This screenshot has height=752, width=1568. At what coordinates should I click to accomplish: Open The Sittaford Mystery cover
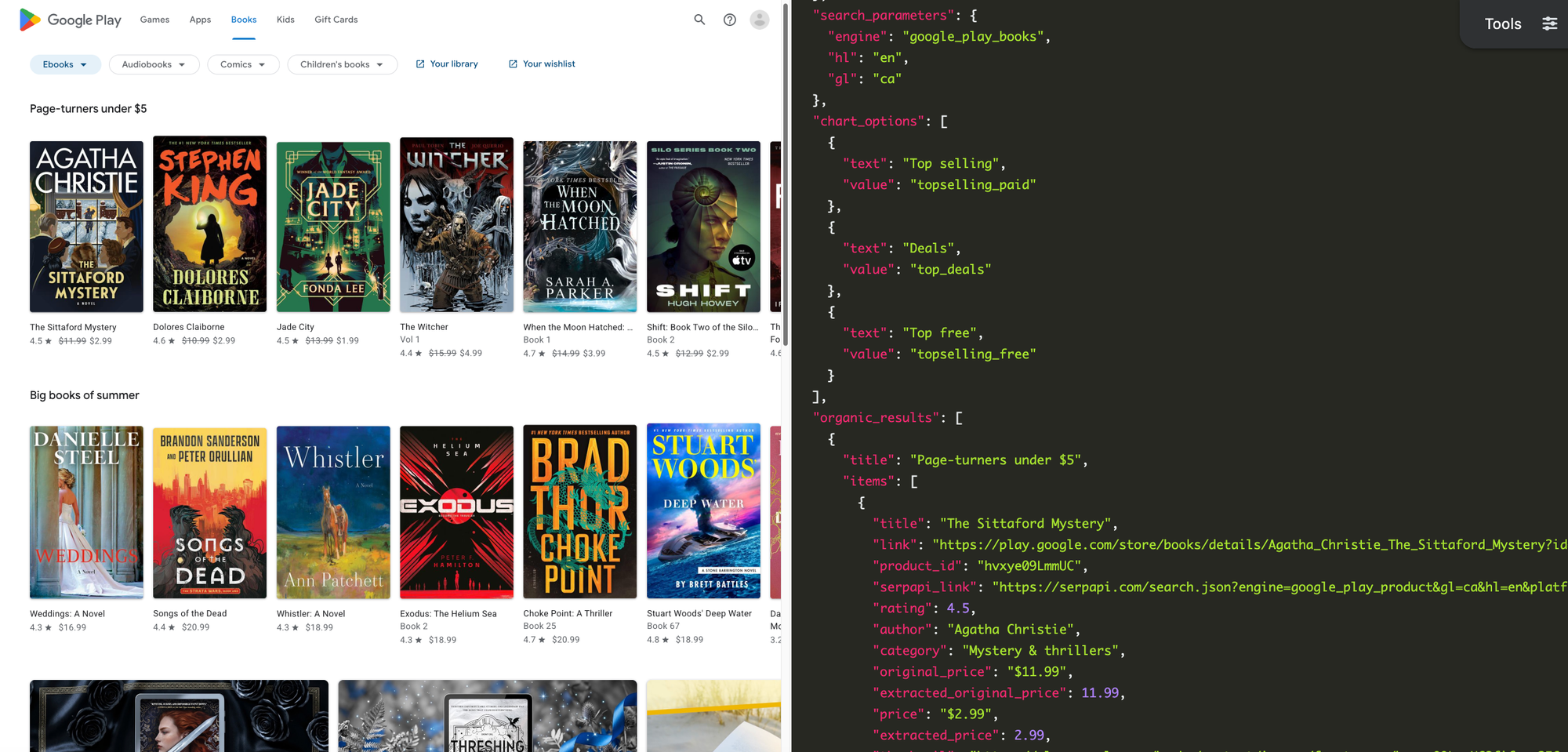click(x=86, y=227)
